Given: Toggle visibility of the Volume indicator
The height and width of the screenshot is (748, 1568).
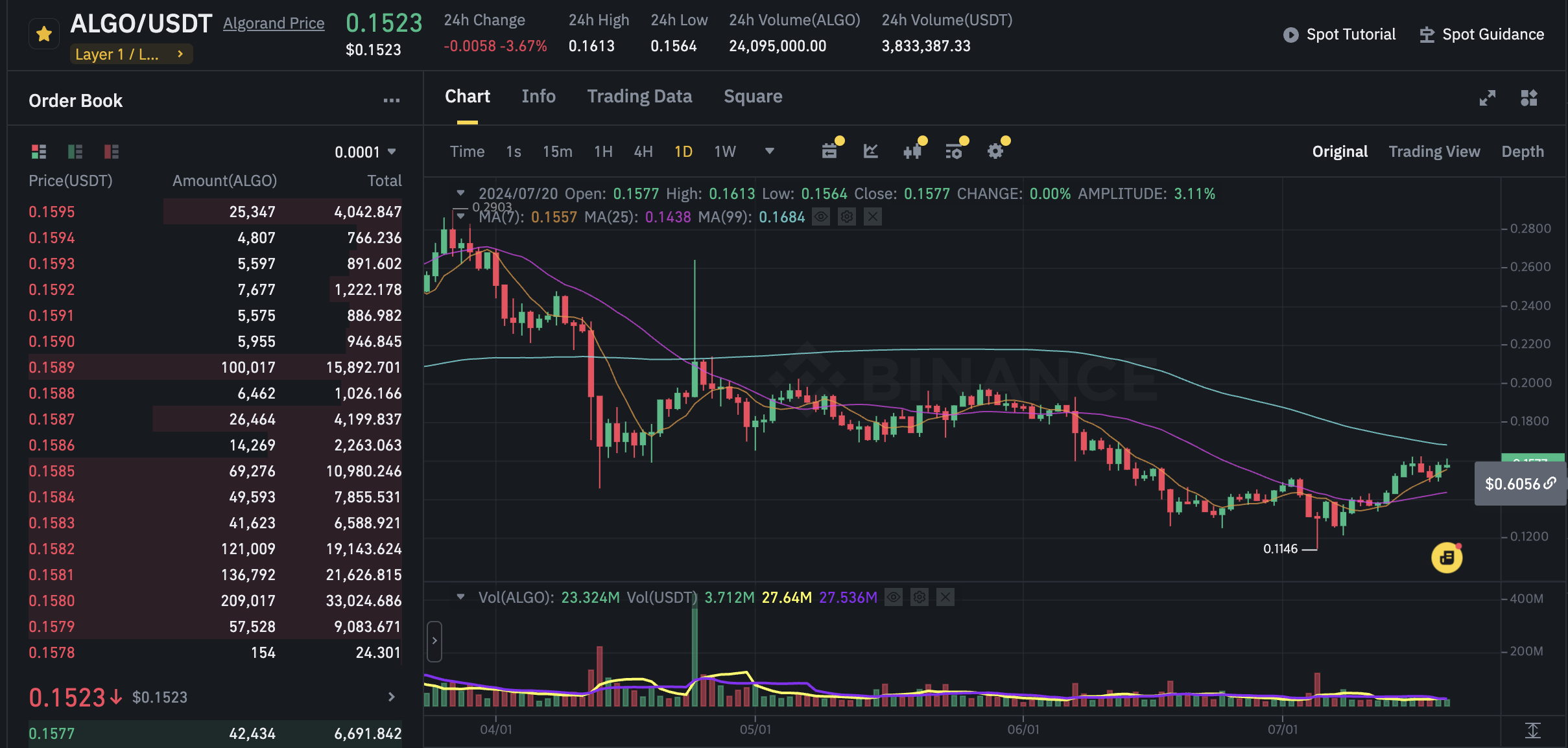Looking at the screenshot, I should (894, 597).
